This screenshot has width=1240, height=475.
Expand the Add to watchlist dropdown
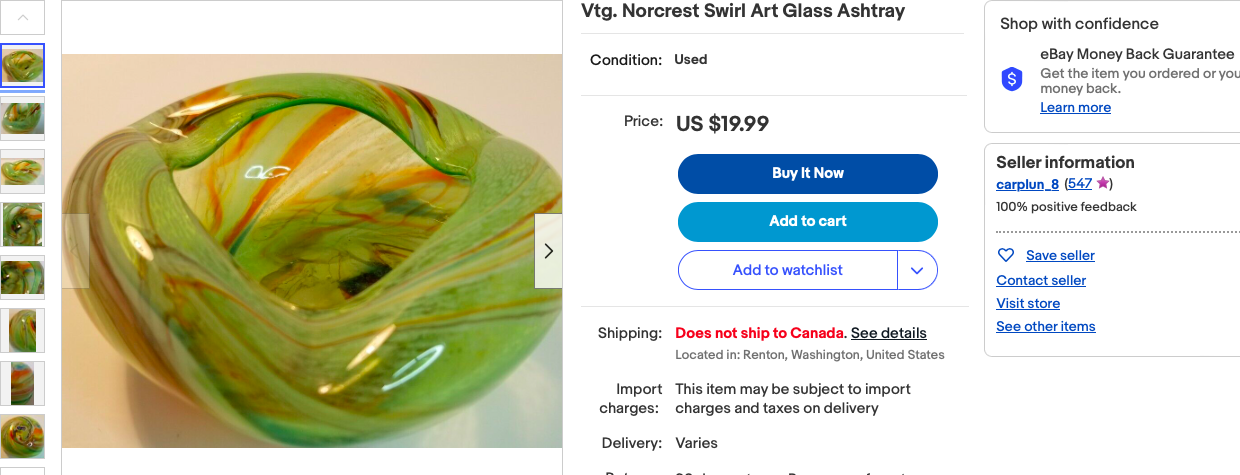pyautogui.click(x=917, y=270)
